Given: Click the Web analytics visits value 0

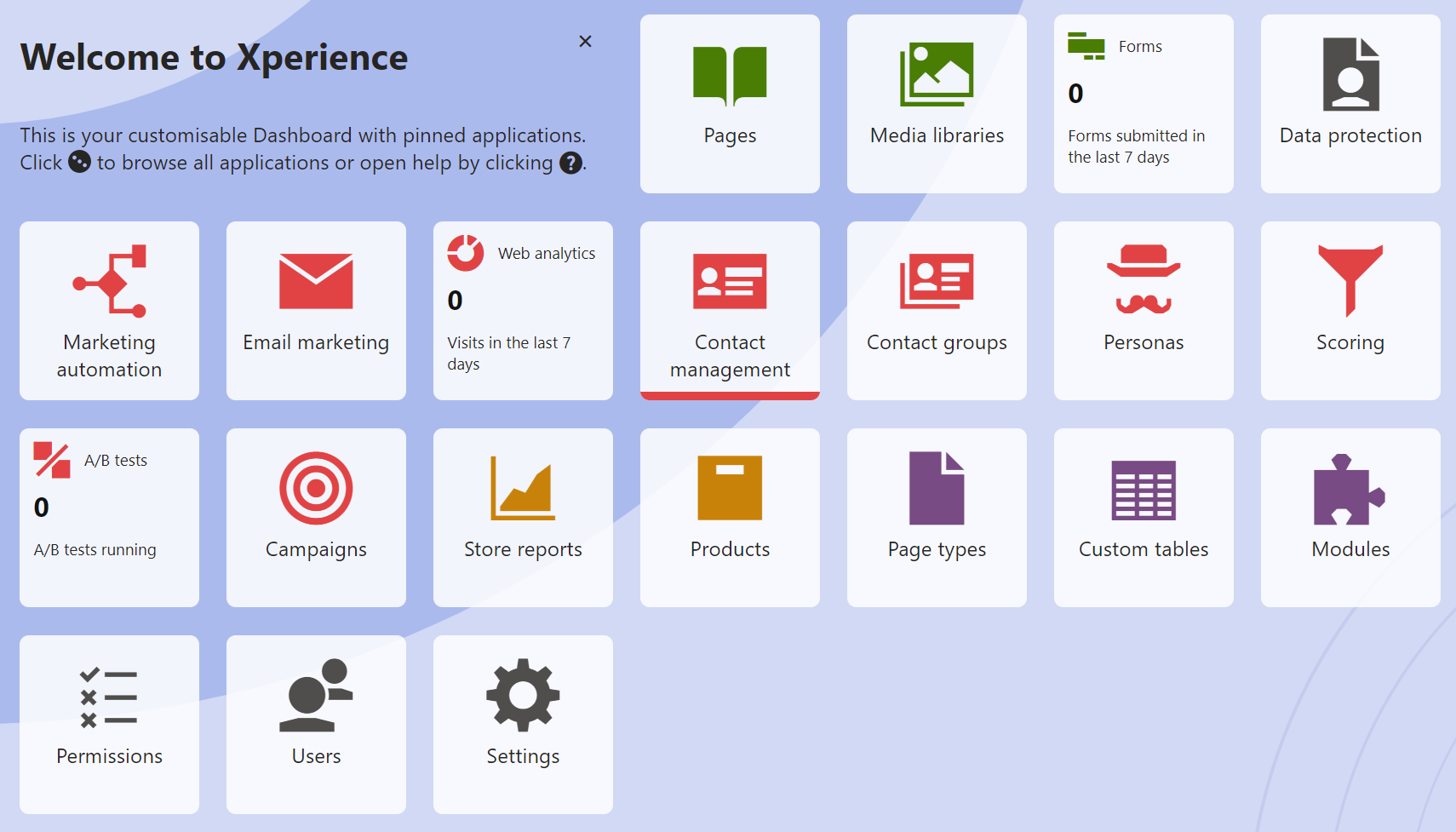Looking at the screenshot, I should click(x=456, y=300).
